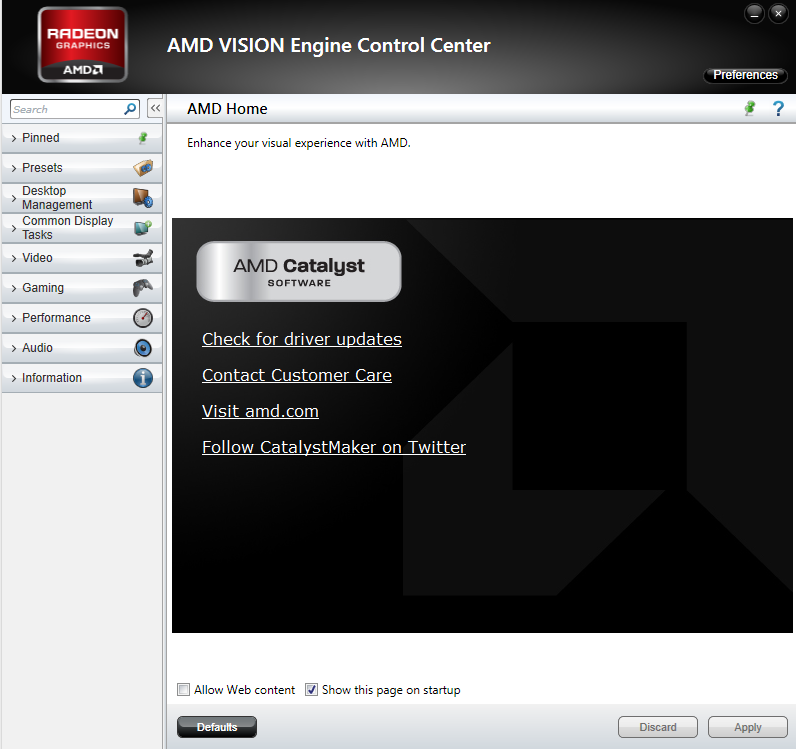Screen dimensions: 796x749
Task: Click the pin icon in Pinned row
Action: tap(143, 138)
